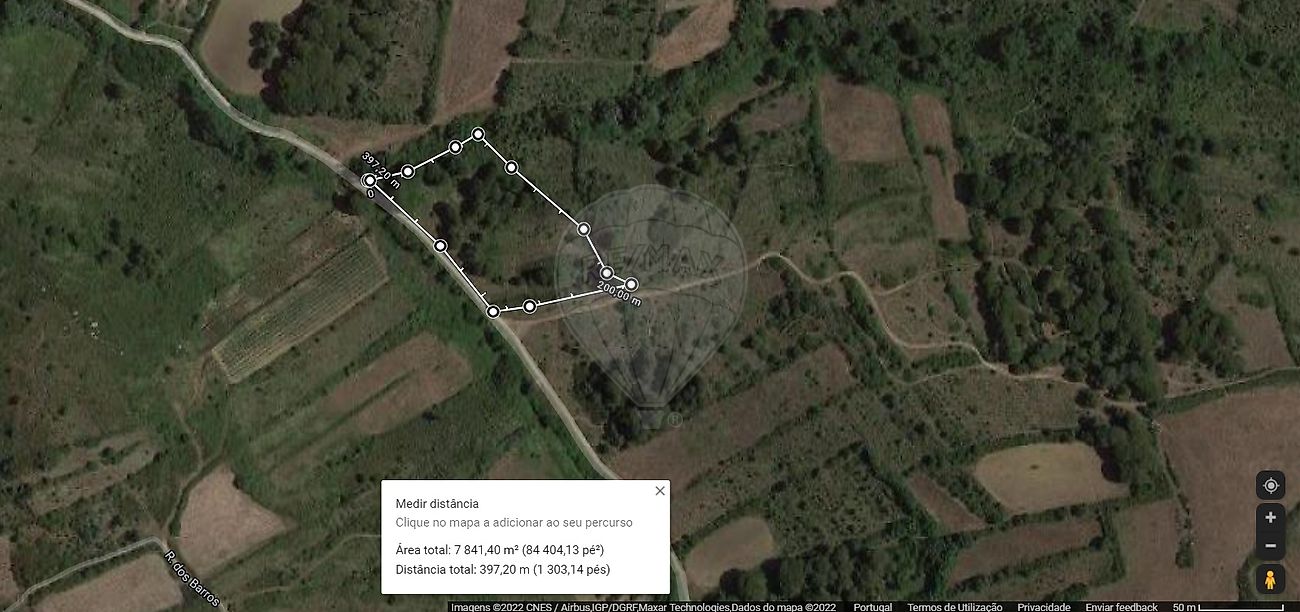This screenshot has width=1300, height=612.
Task: Close the Medir distância popup
Action: pyautogui.click(x=659, y=490)
